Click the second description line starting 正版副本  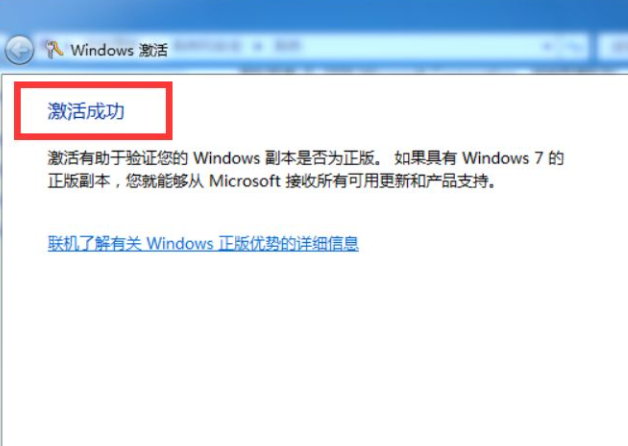pos(272,181)
